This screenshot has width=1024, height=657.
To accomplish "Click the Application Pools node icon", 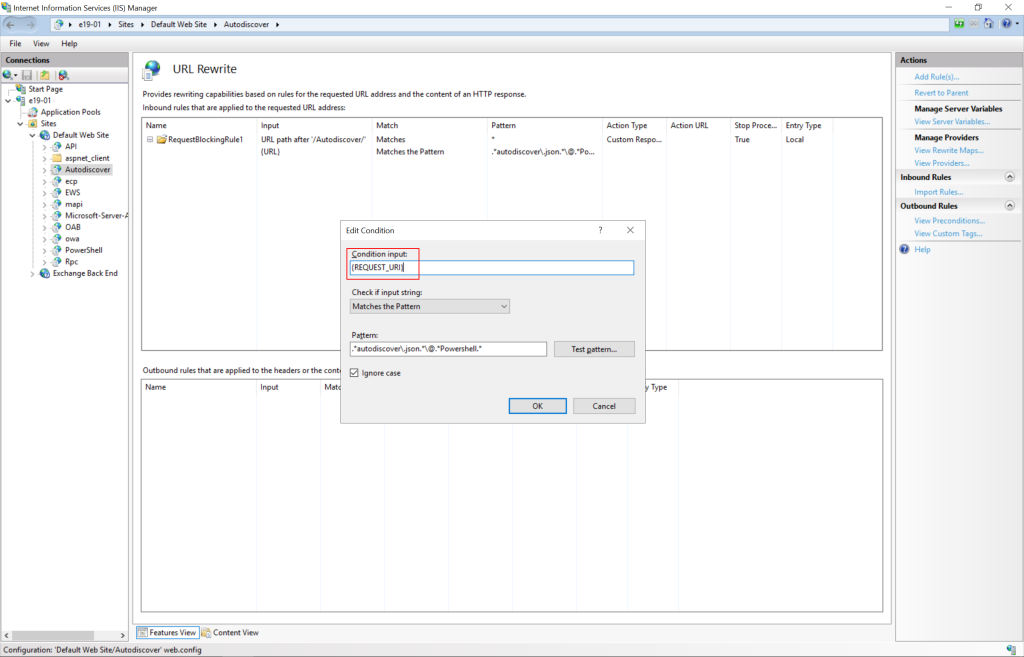I will click(x=32, y=111).
